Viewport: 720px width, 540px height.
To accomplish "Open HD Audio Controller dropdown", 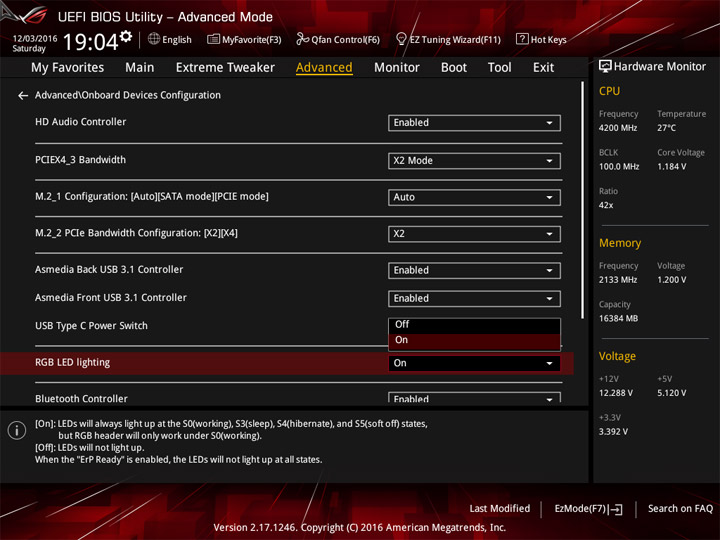I will (x=474, y=123).
